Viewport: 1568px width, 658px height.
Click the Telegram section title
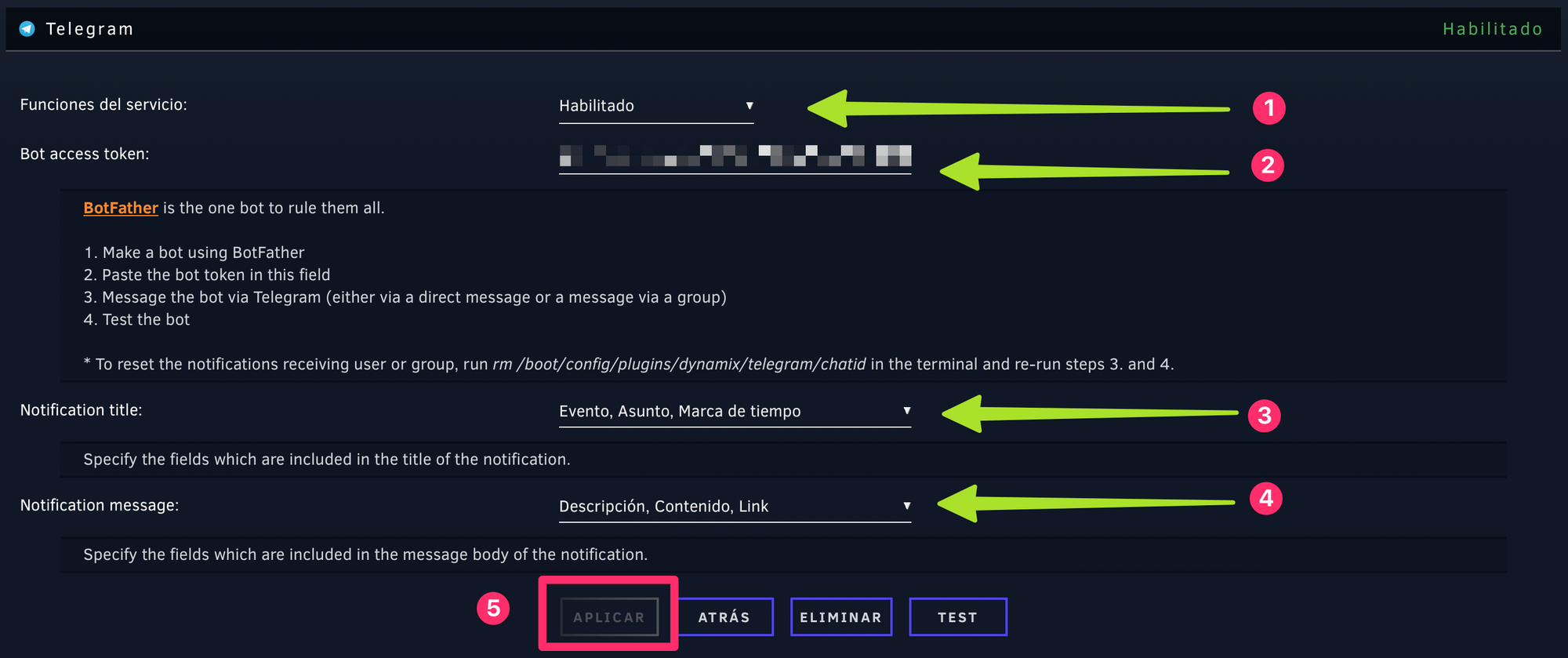pos(89,29)
